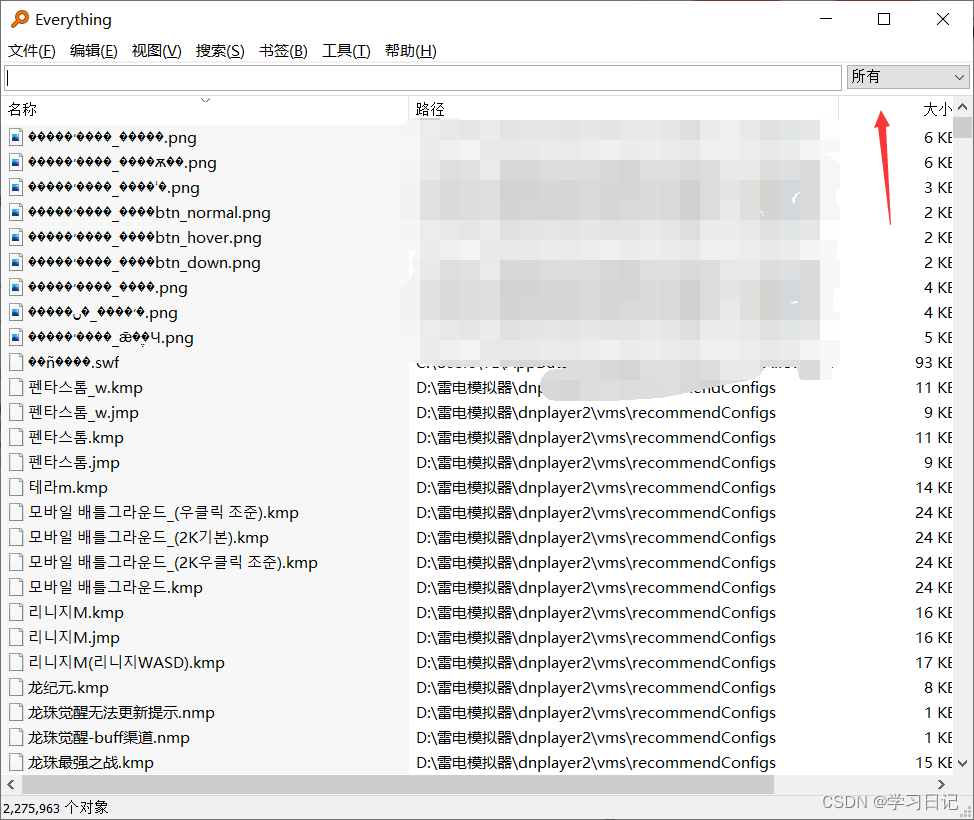Viewport: 974px width, 820px height.
Task: Click file icon of 테라m.kmp
Action: click(16, 487)
